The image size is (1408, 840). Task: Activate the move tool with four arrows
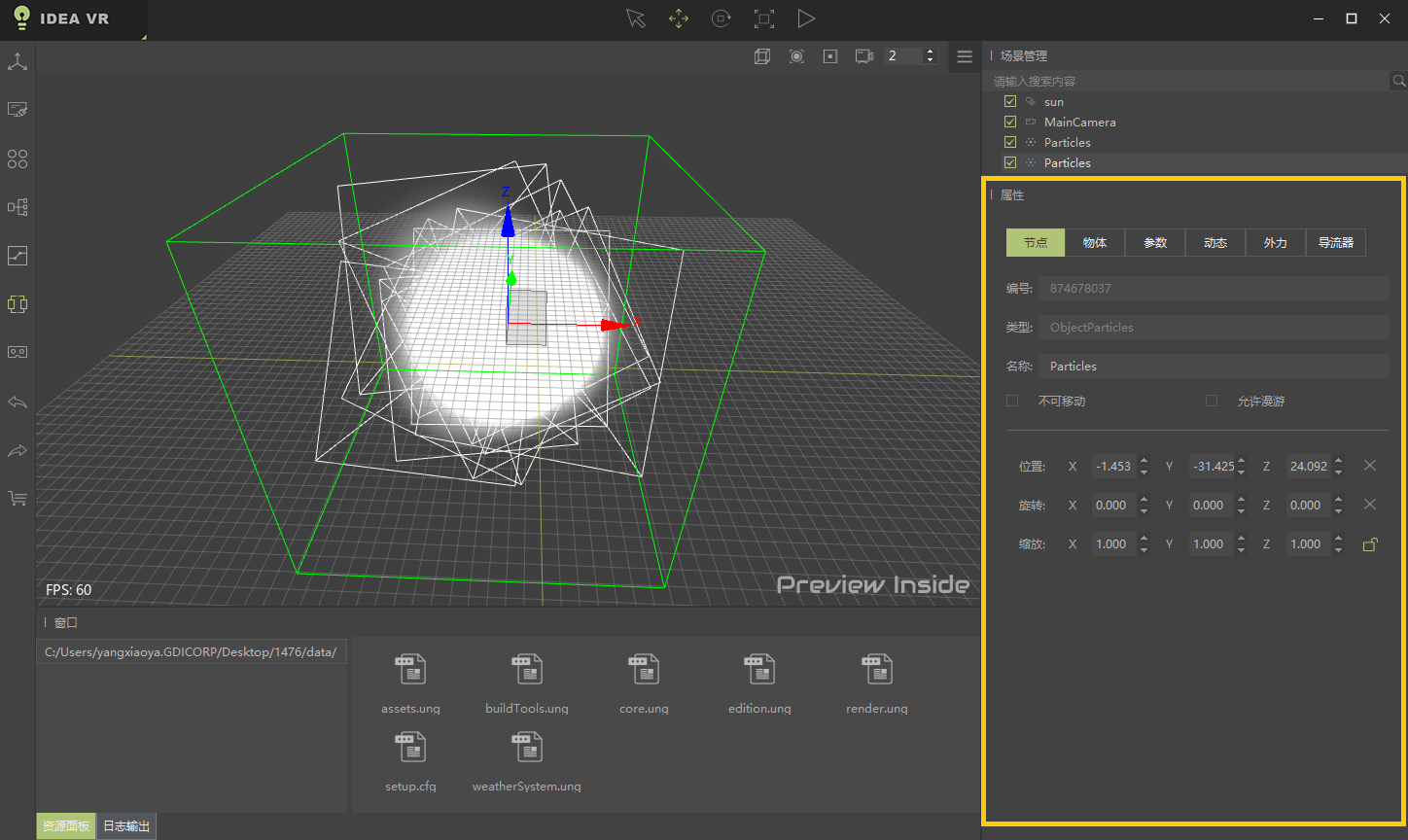[x=679, y=19]
